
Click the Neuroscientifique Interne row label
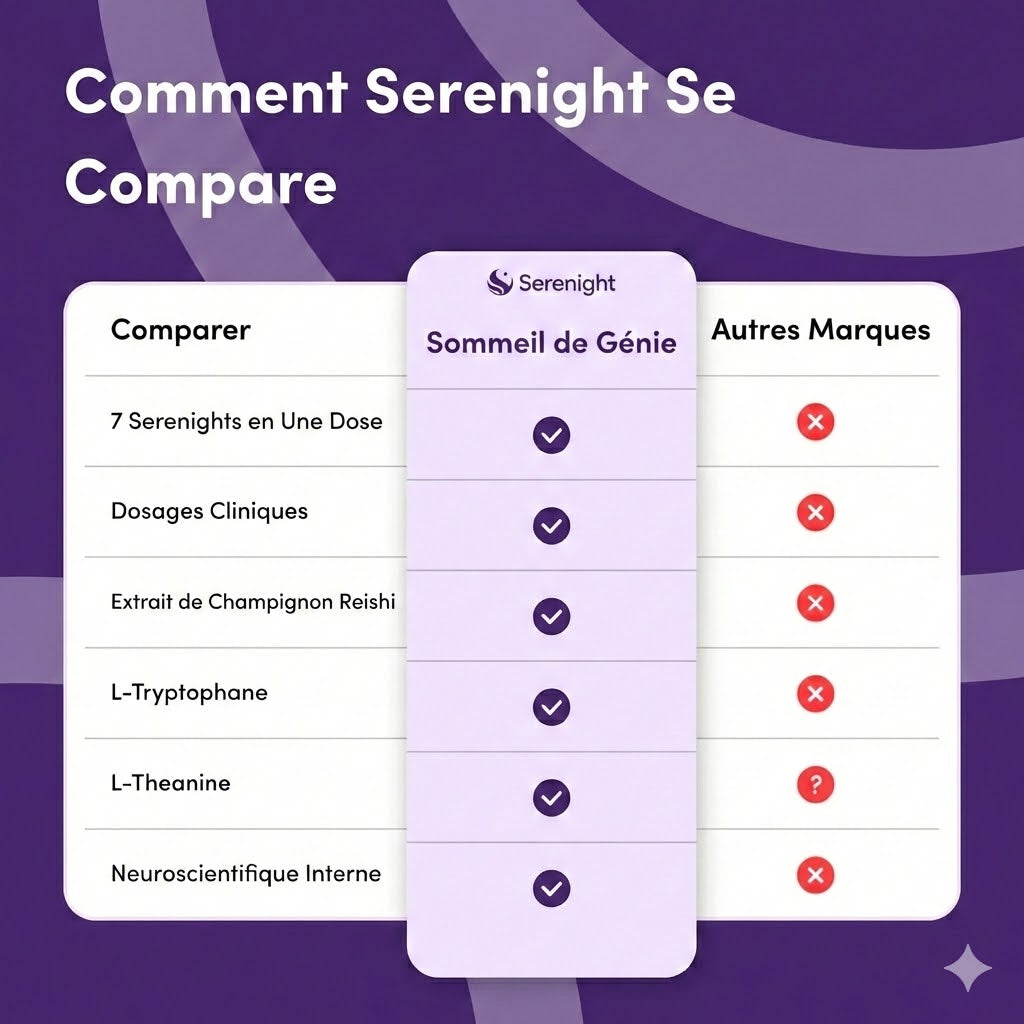pos(246,874)
